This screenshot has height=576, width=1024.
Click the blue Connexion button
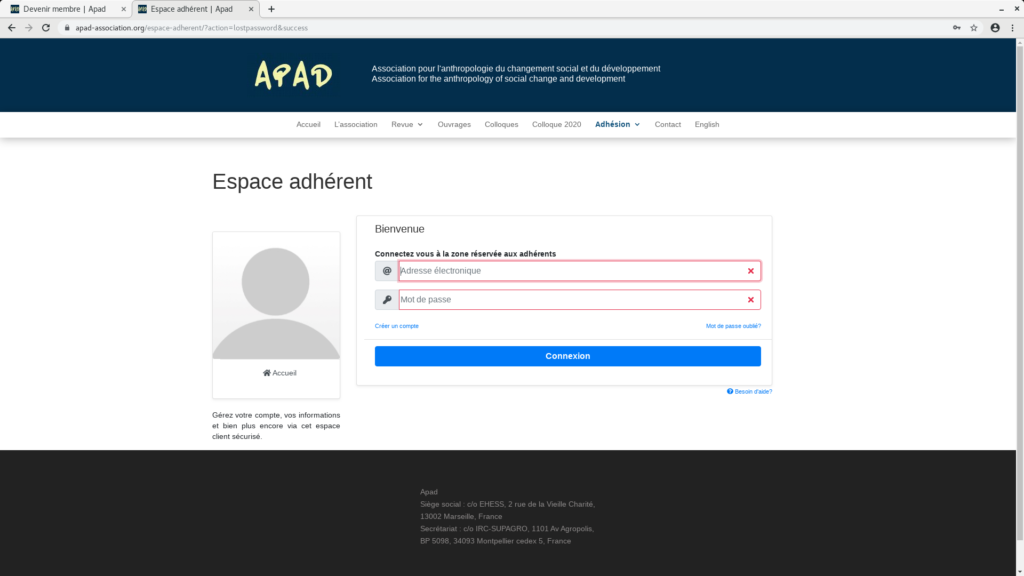tap(568, 356)
